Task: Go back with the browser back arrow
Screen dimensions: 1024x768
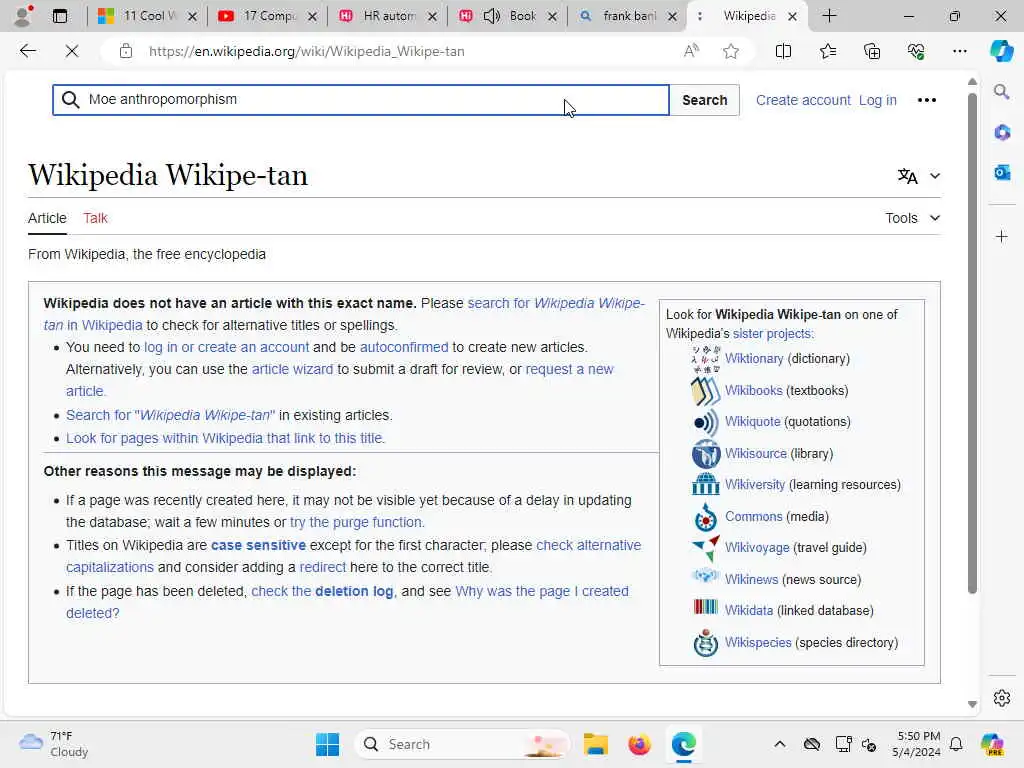Action: click(x=27, y=51)
